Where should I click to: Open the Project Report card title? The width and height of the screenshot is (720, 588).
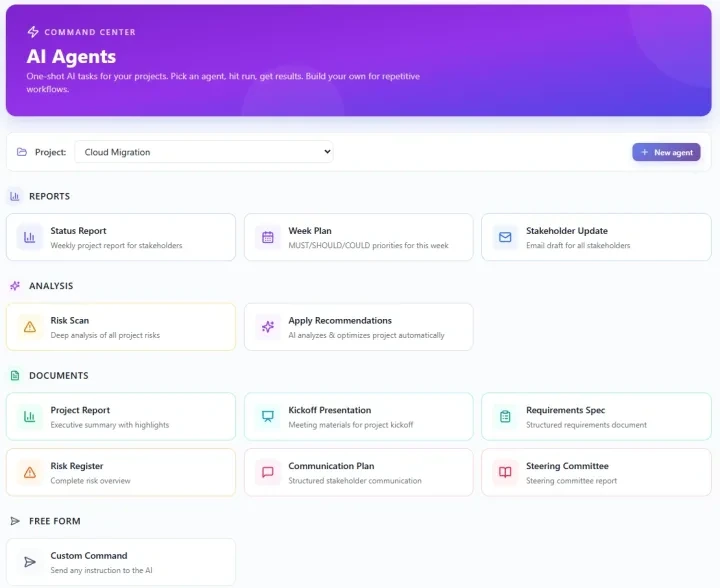pos(80,410)
